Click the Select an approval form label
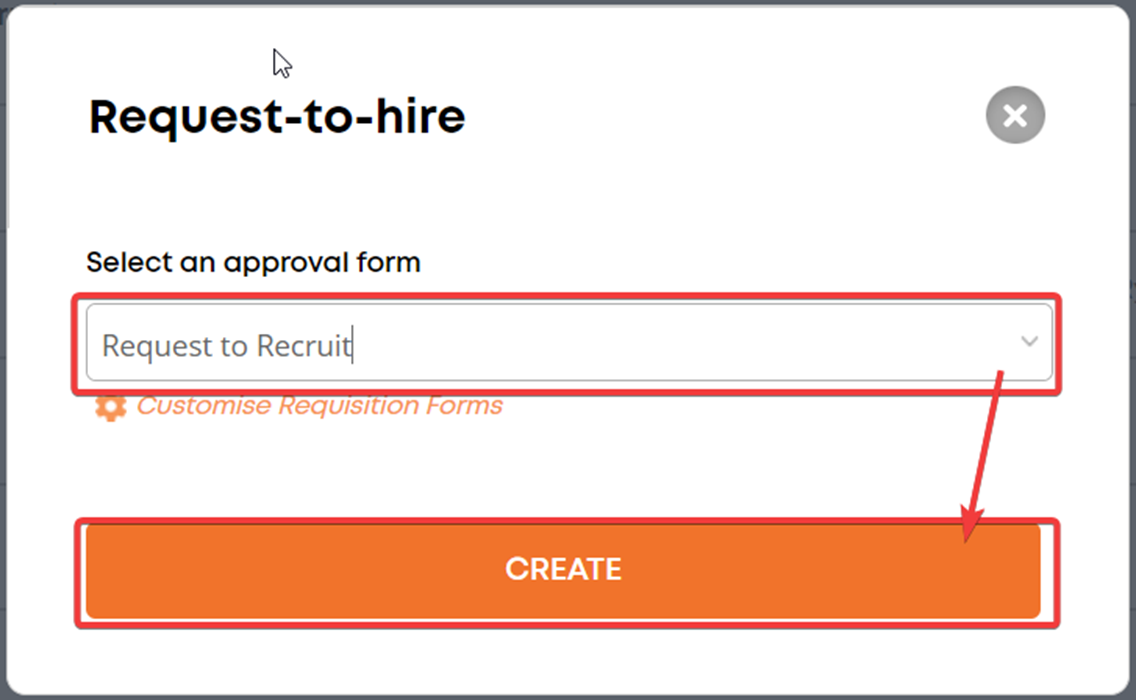Viewport: 1136px width, 700px height. (253, 262)
